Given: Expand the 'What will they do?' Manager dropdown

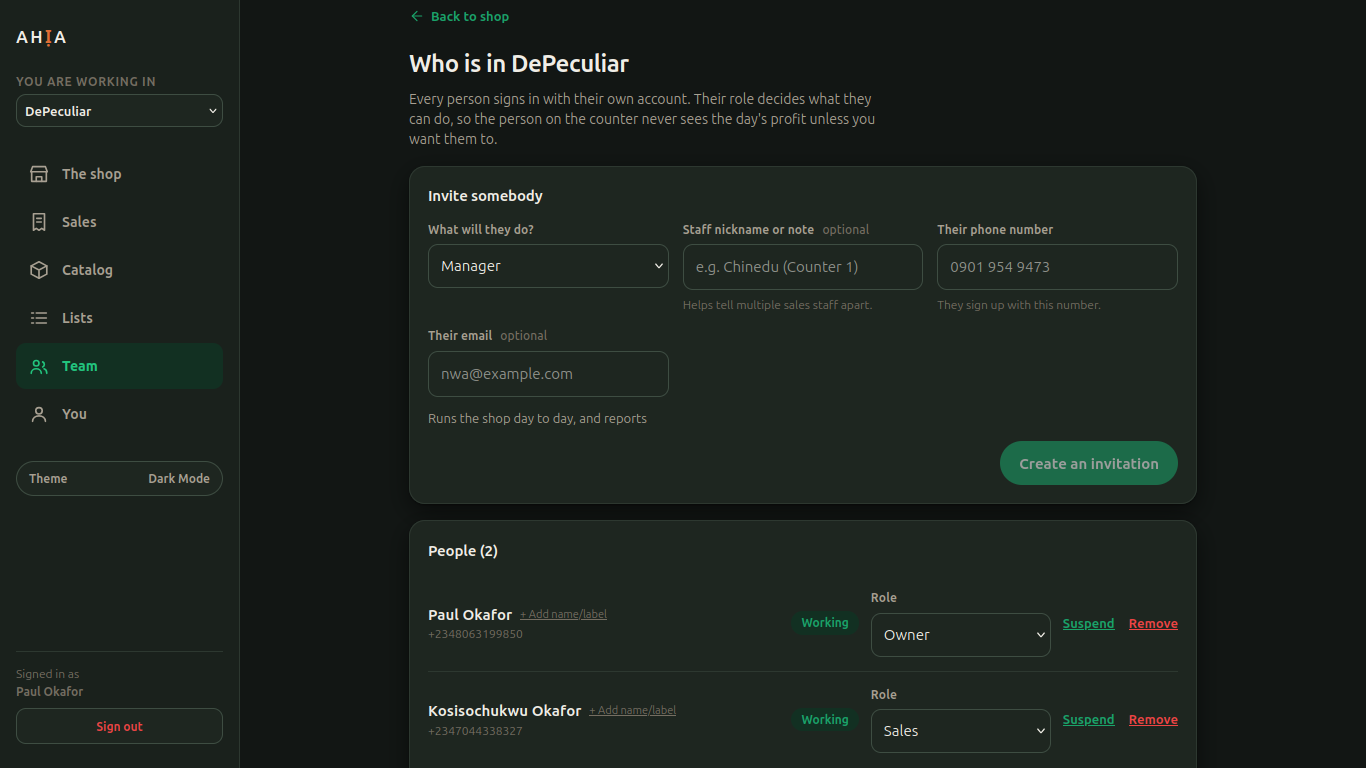Looking at the screenshot, I should tap(548, 266).
